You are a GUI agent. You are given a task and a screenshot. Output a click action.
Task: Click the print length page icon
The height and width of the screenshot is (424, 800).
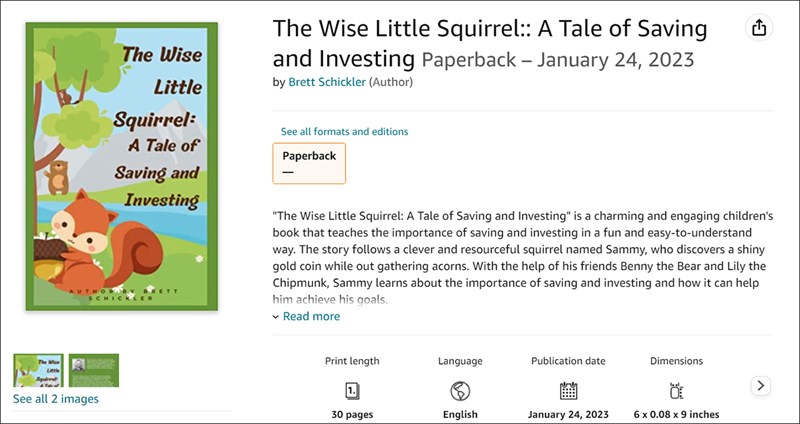click(352, 391)
